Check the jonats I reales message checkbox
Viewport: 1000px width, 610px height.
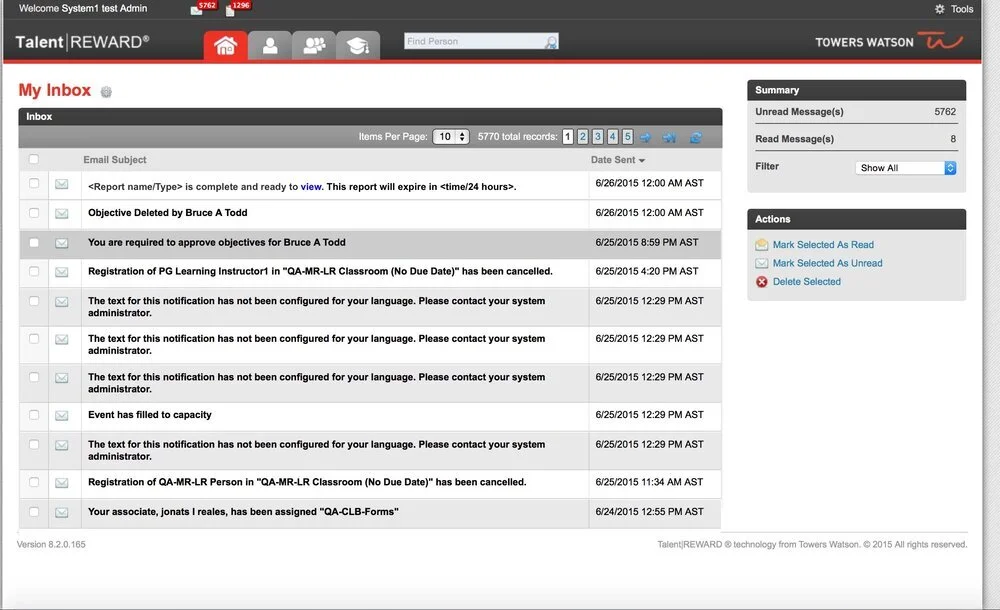(34, 512)
